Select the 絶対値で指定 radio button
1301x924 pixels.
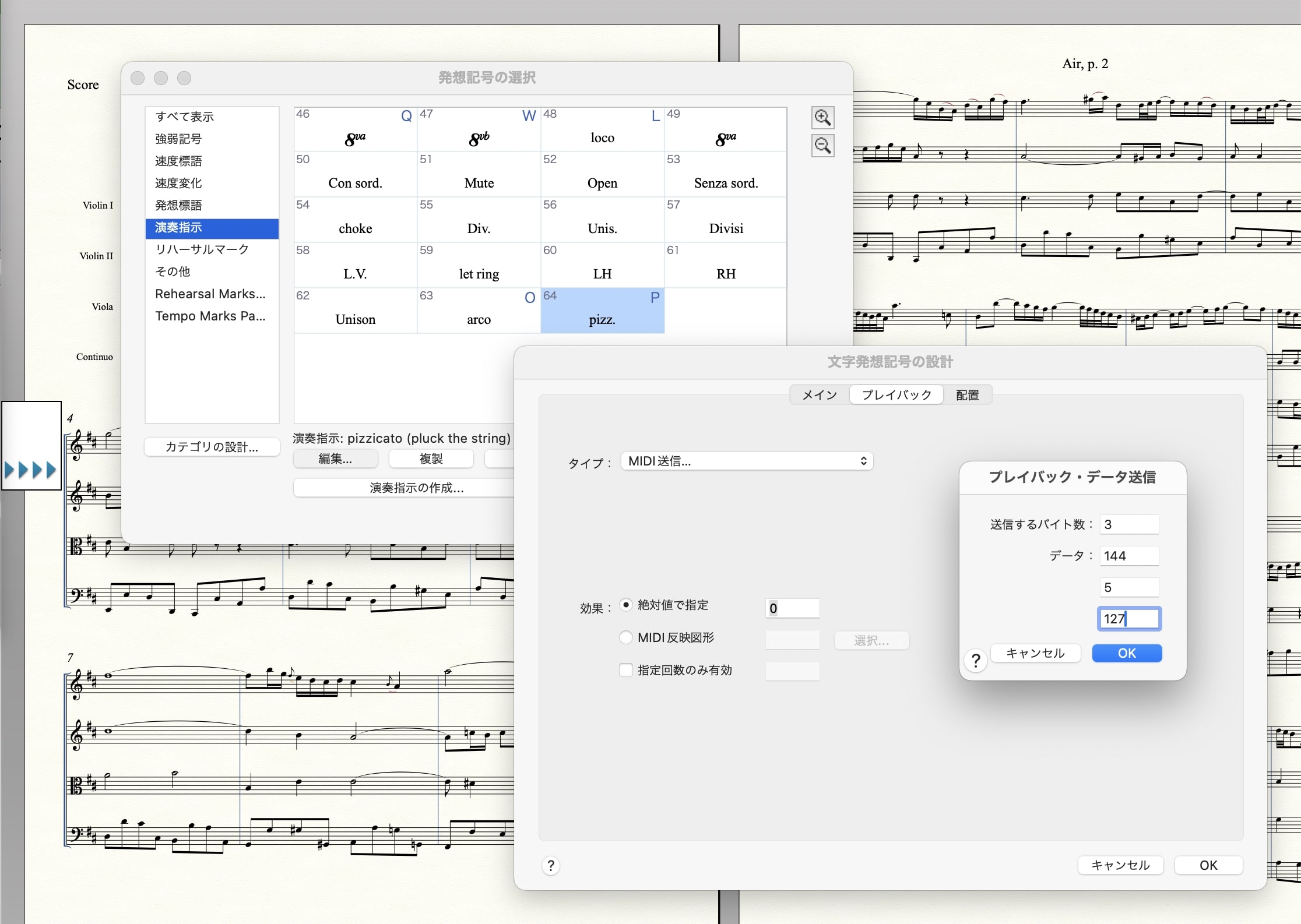point(625,605)
